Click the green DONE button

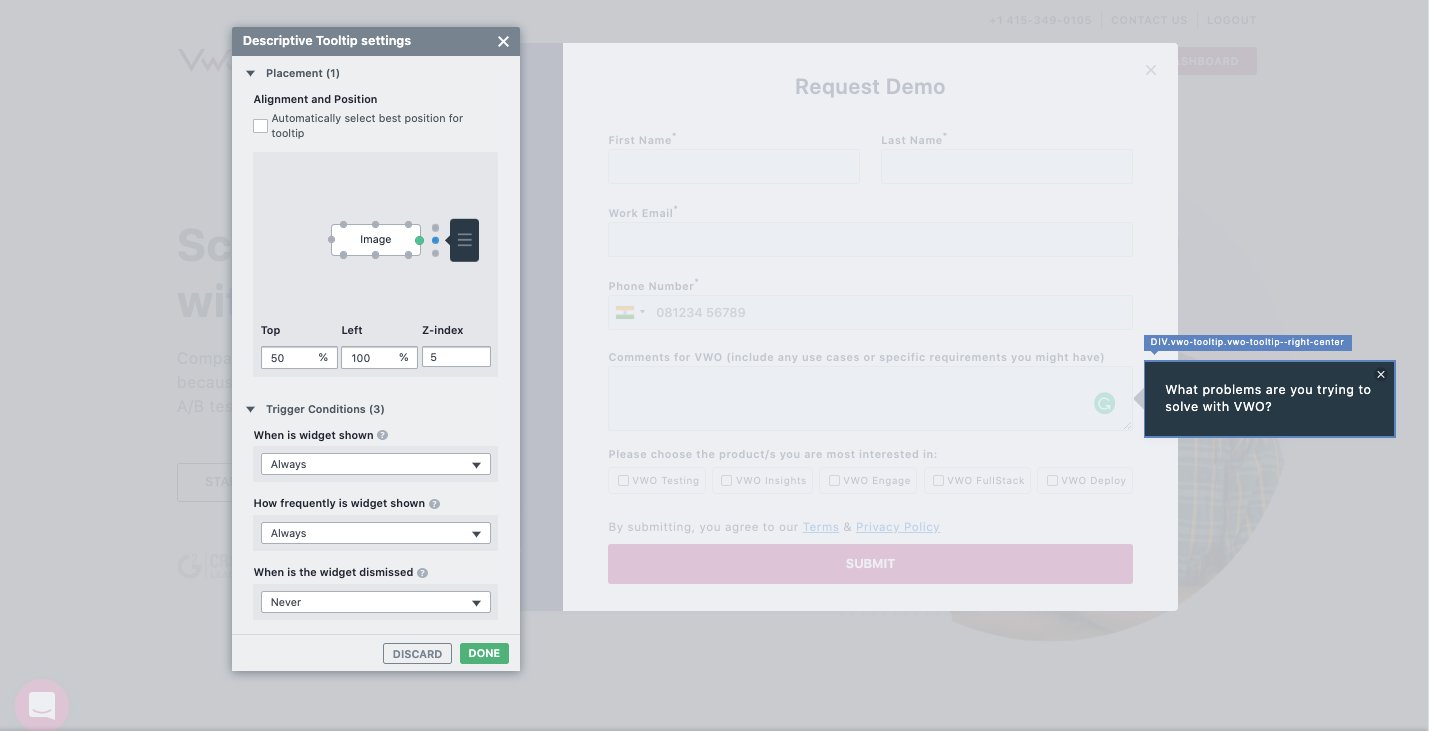(484, 653)
